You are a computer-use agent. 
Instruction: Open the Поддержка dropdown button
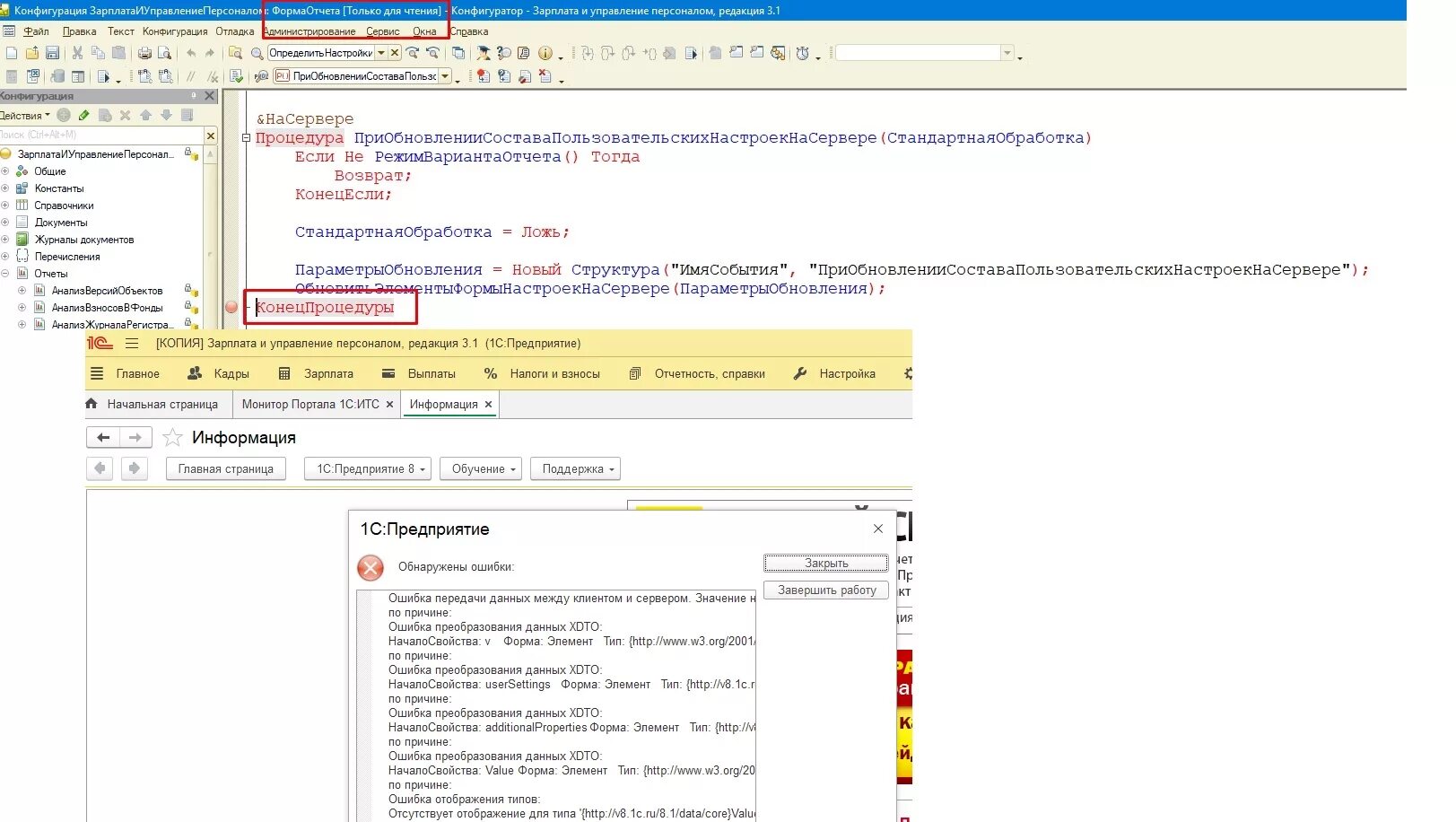tap(575, 468)
